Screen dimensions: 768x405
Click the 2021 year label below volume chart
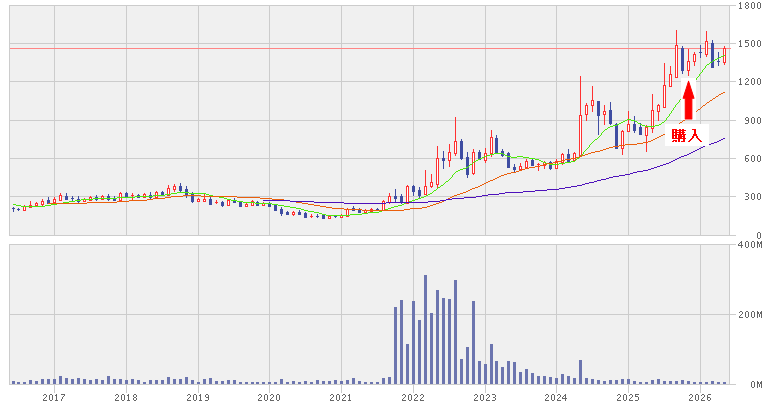pyautogui.click(x=341, y=398)
